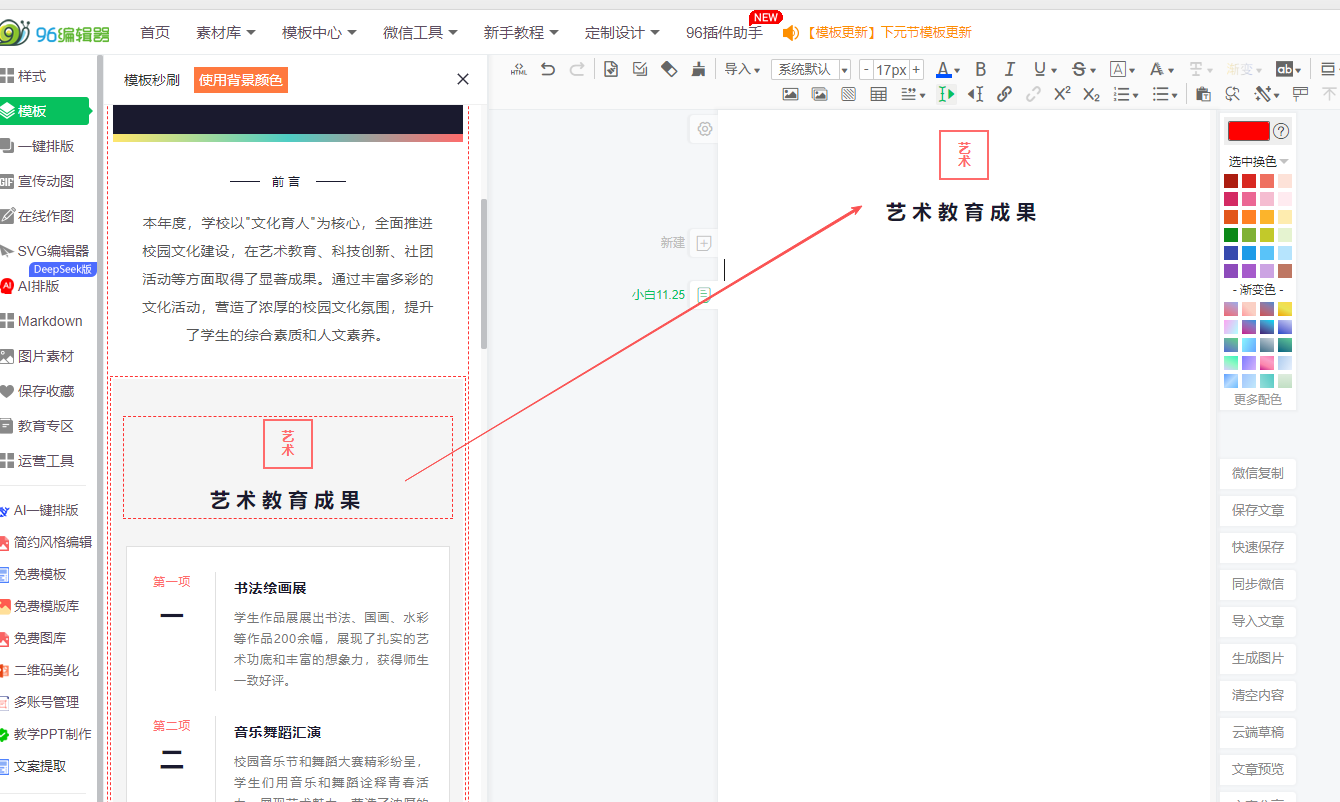Insert a table into the article
Image resolution: width=1340 pixels, height=802 pixels.
click(878, 94)
